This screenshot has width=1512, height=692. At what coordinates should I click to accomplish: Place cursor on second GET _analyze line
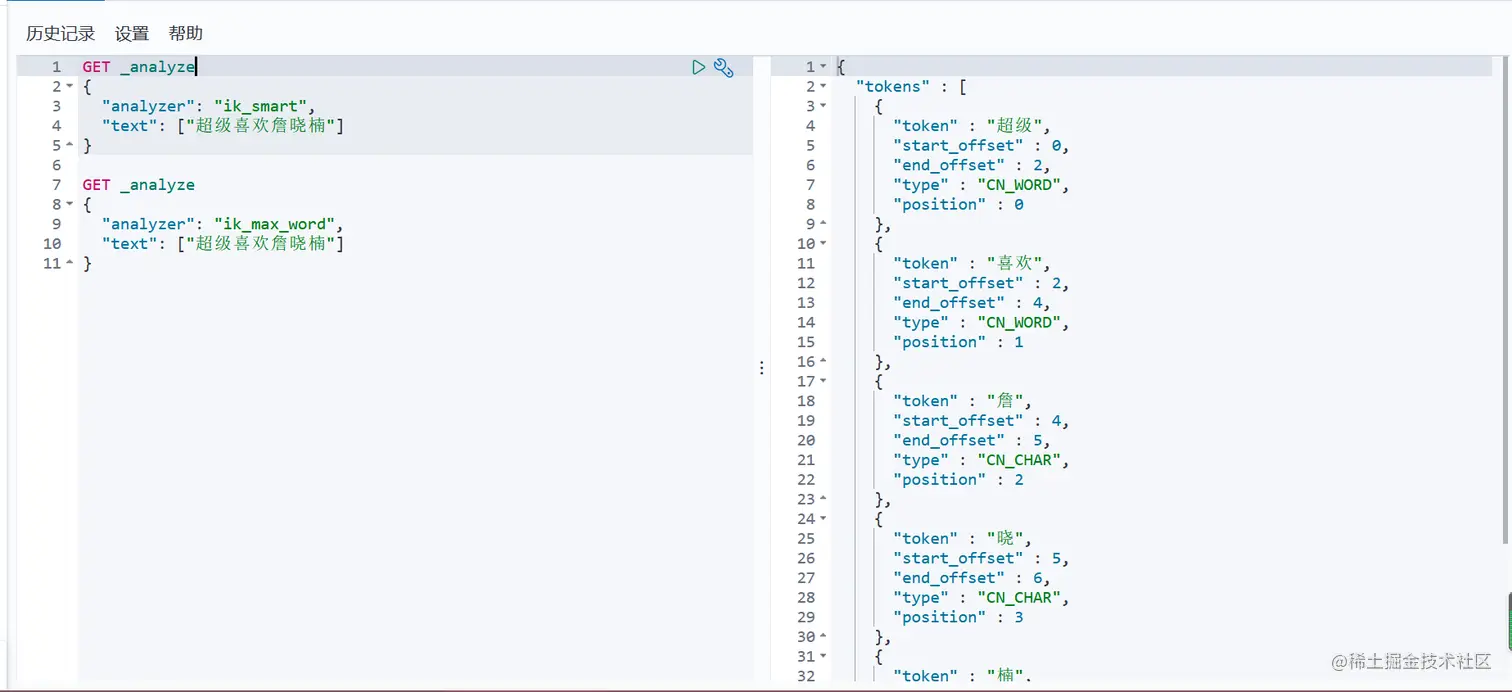[139, 185]
